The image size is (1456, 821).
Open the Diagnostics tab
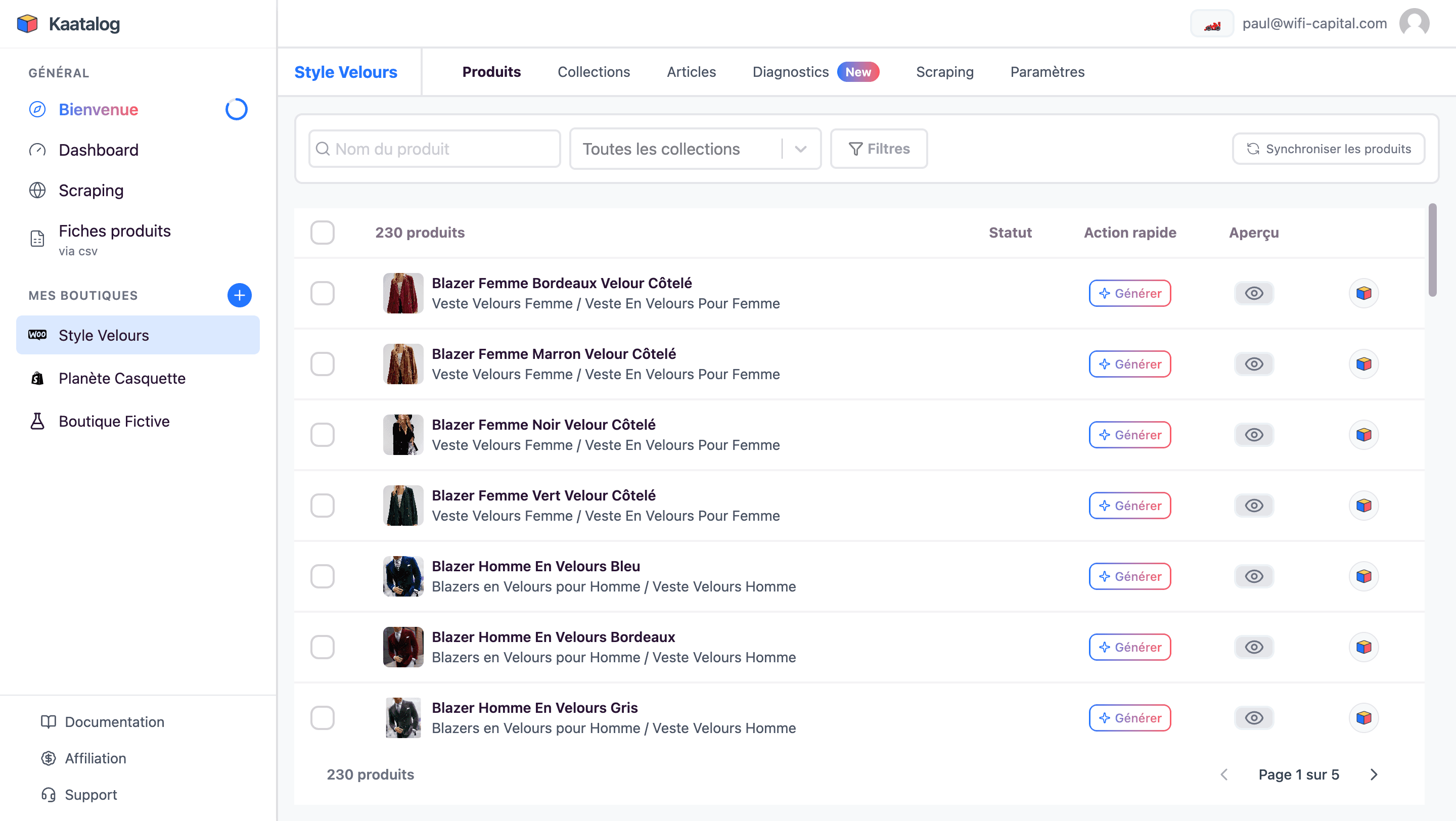[x=790, y=72]
